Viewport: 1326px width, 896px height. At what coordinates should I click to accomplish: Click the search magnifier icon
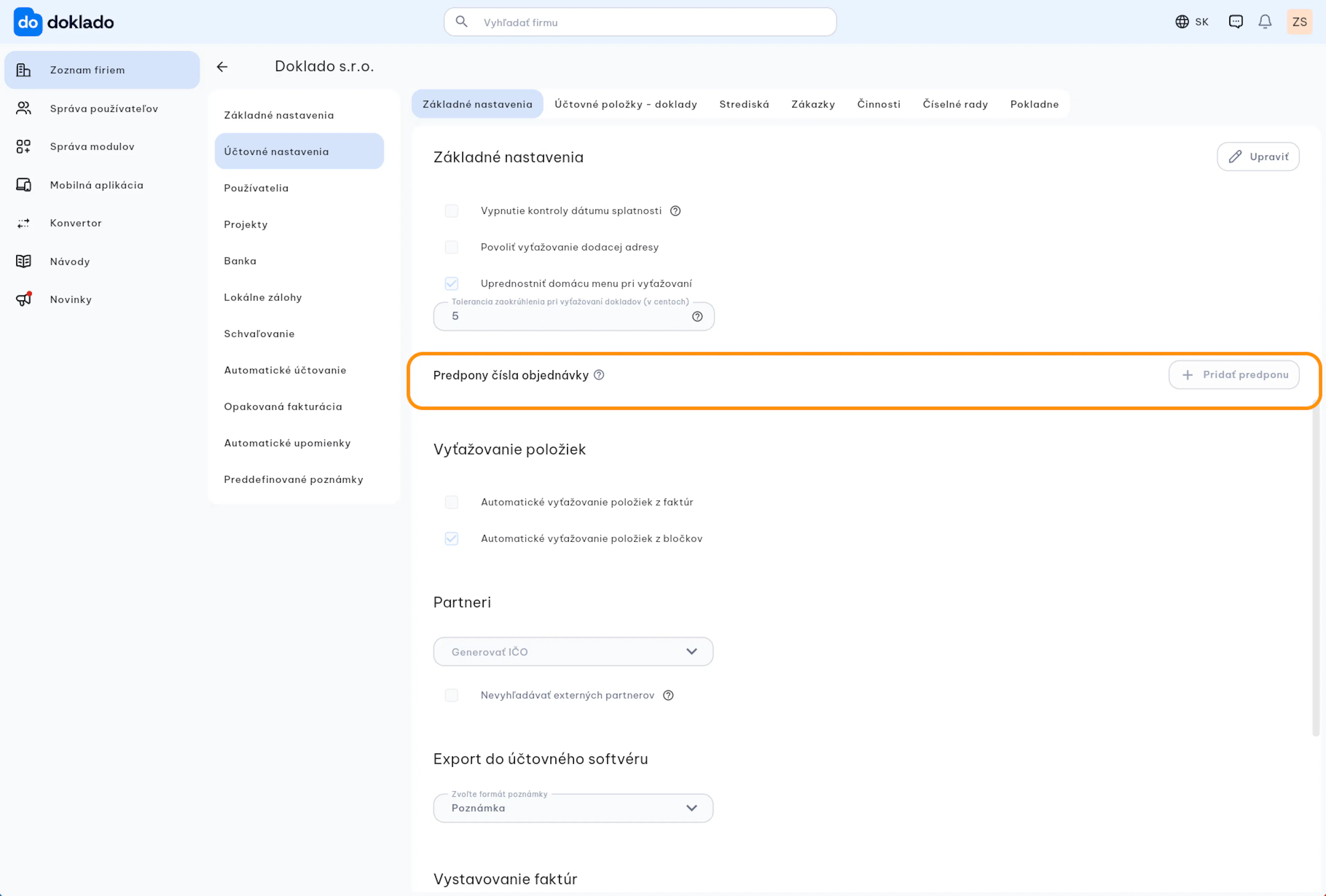coord(462,22)
